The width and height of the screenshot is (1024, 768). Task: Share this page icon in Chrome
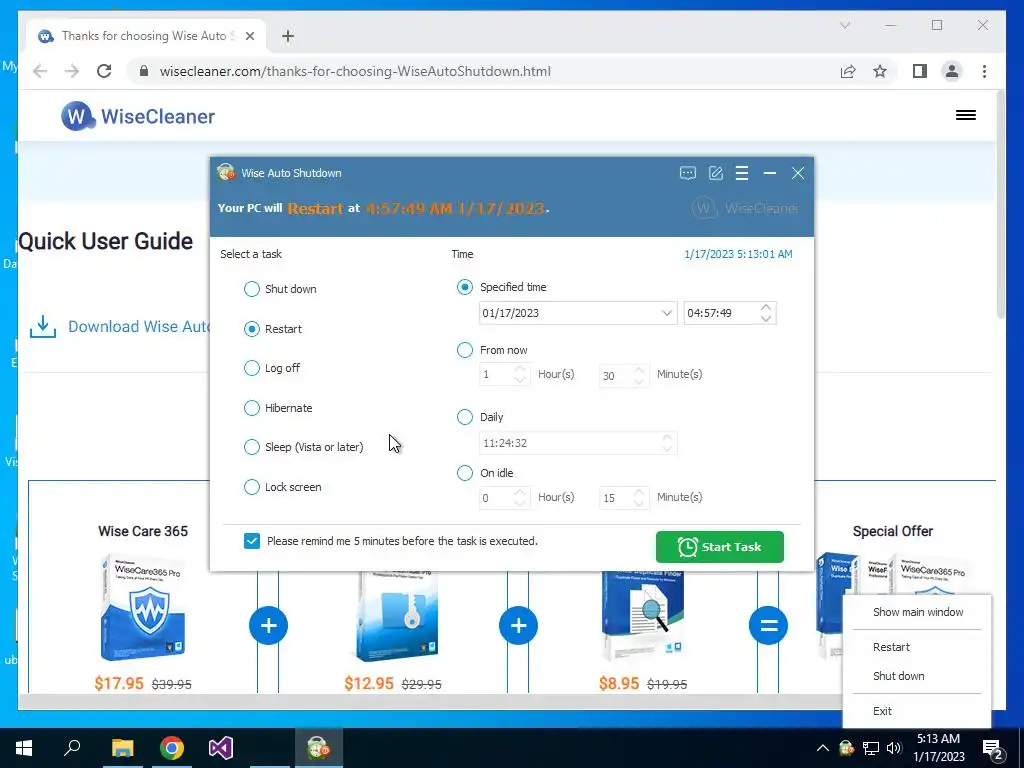[848, 71]
